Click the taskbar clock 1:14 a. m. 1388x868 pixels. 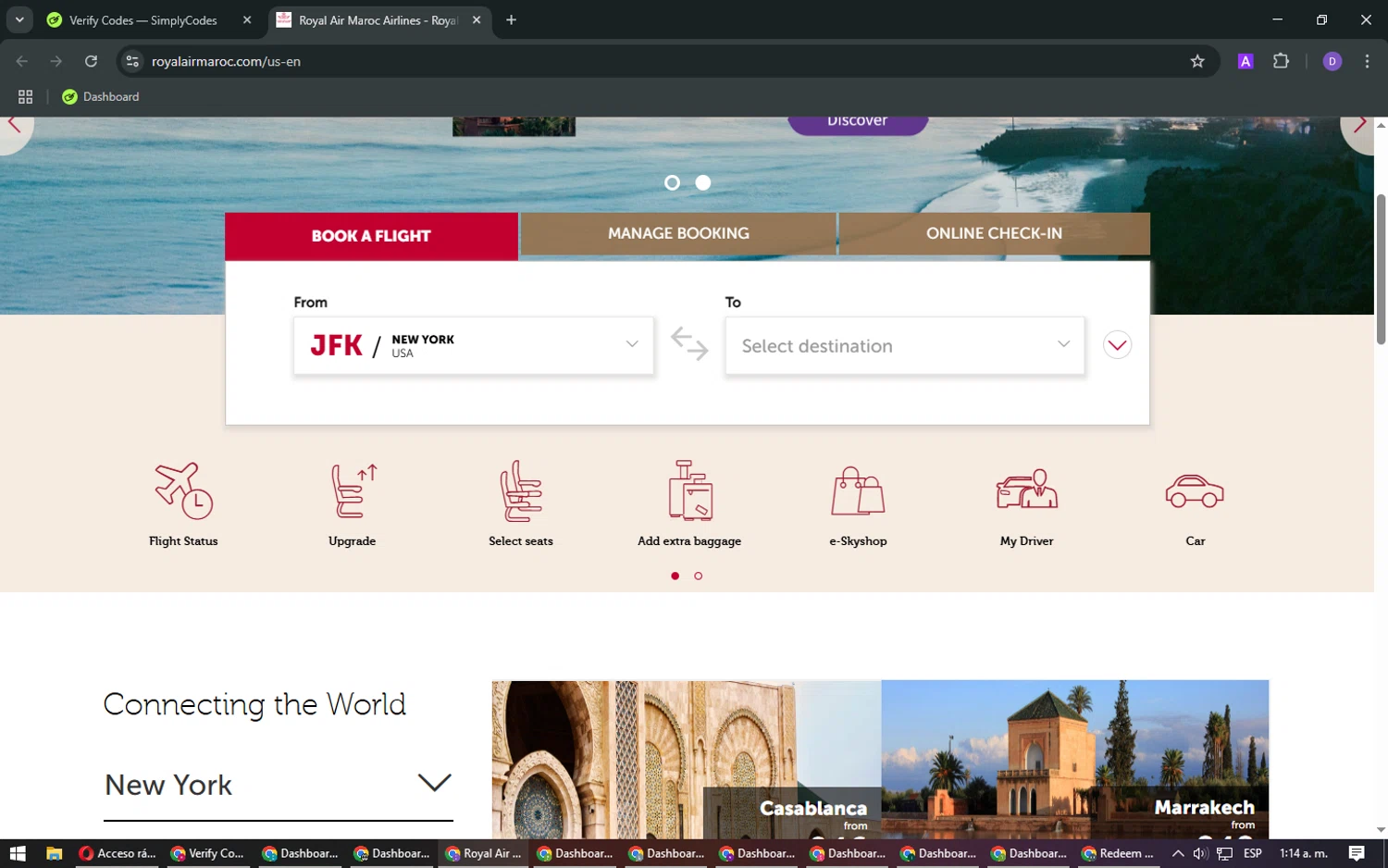coord(1304,853)
